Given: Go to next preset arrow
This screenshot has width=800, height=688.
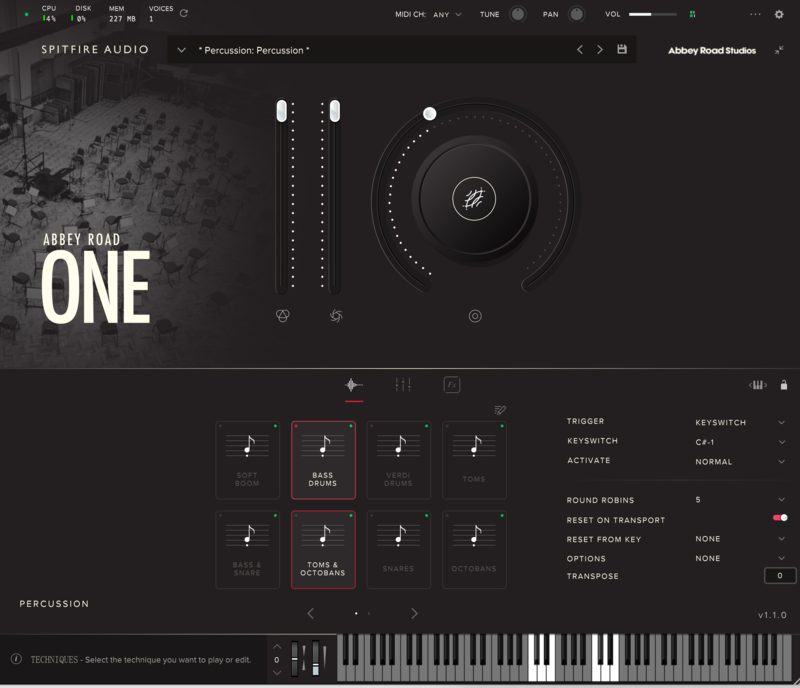Looking at the screenshot, I should tap(600, 50).
